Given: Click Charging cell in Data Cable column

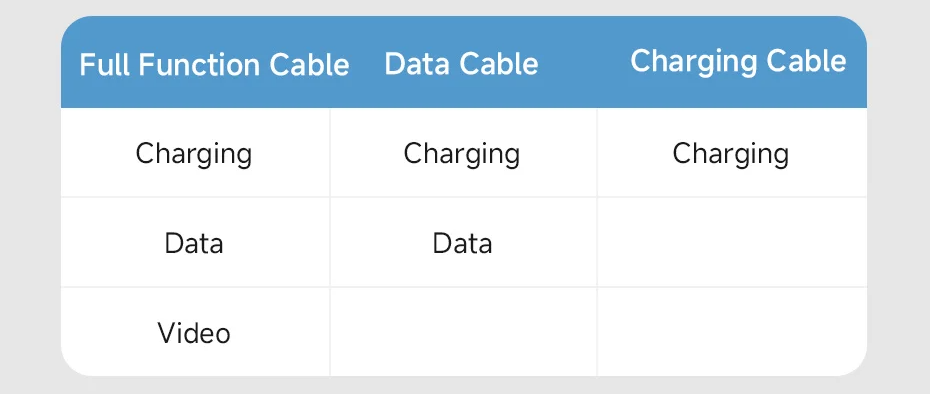Looking at the screenshot, I should tap(462, 154).
